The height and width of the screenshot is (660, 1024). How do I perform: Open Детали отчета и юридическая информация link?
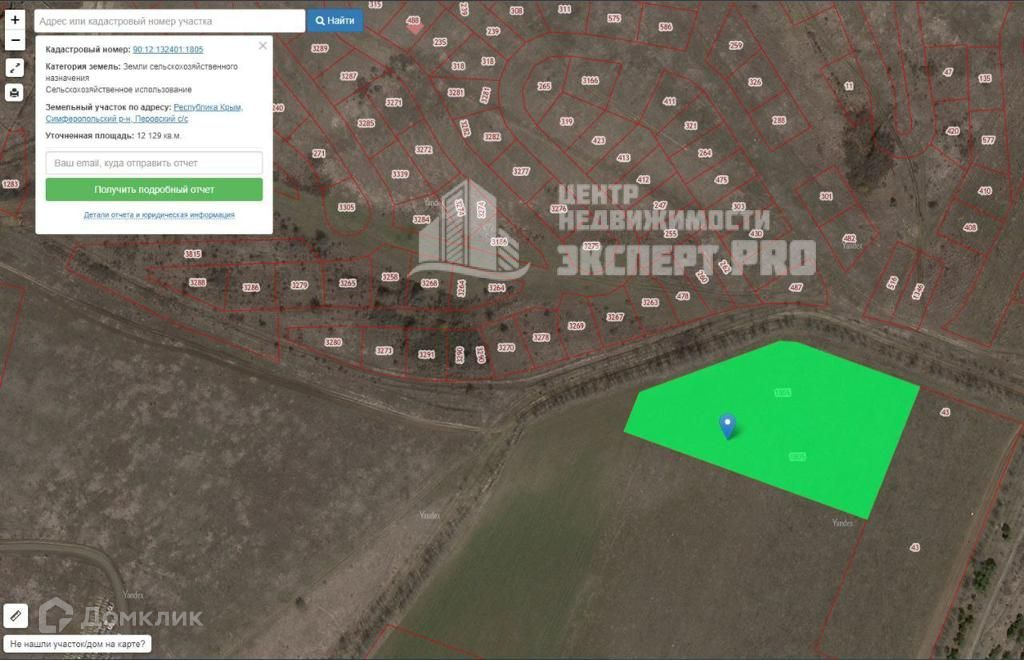click(159, 215)
